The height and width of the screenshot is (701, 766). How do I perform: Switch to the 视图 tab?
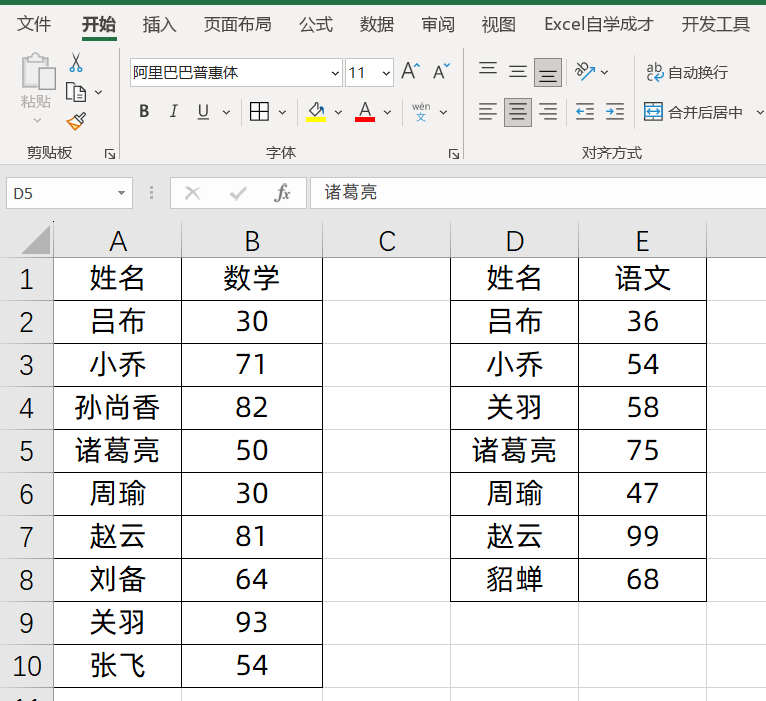(x=498, y=24)
